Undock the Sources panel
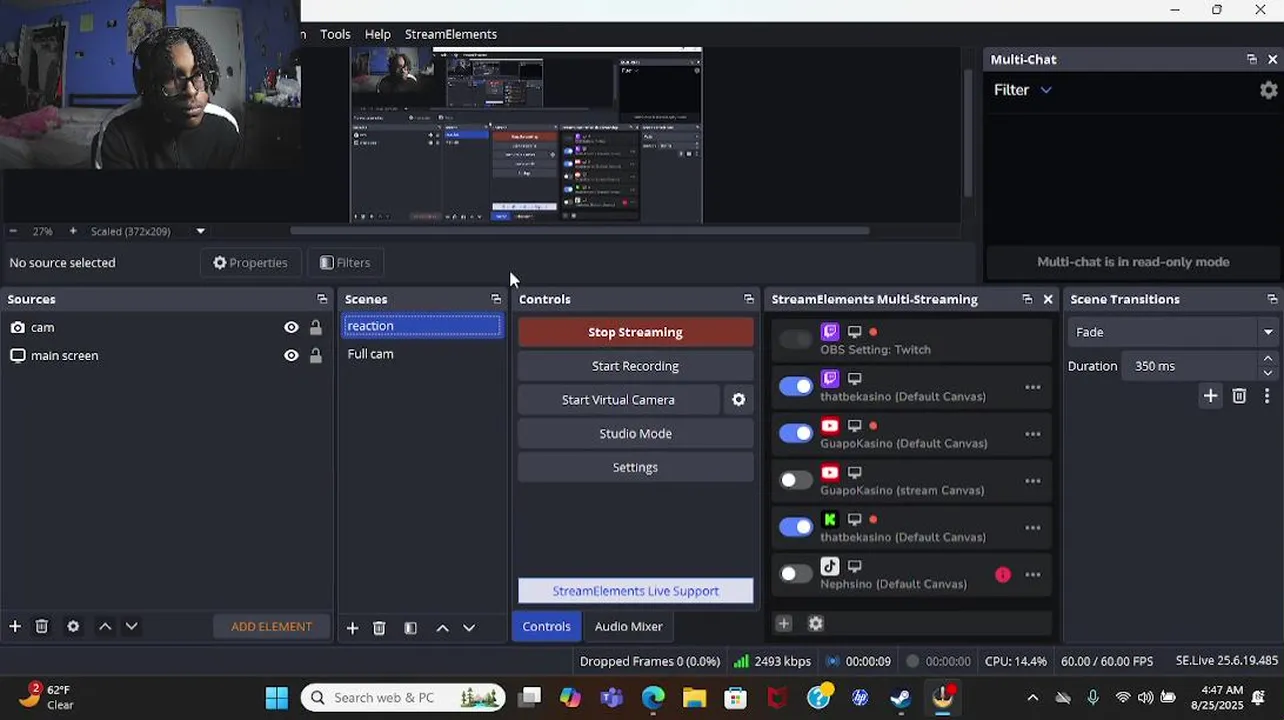 [x=322, y=299]
